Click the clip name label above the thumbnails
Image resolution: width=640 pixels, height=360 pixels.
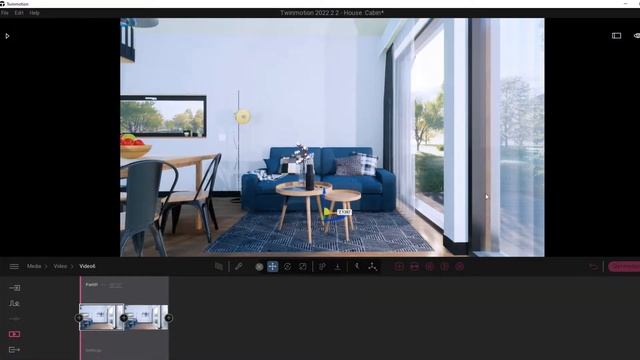pos(92,285)
